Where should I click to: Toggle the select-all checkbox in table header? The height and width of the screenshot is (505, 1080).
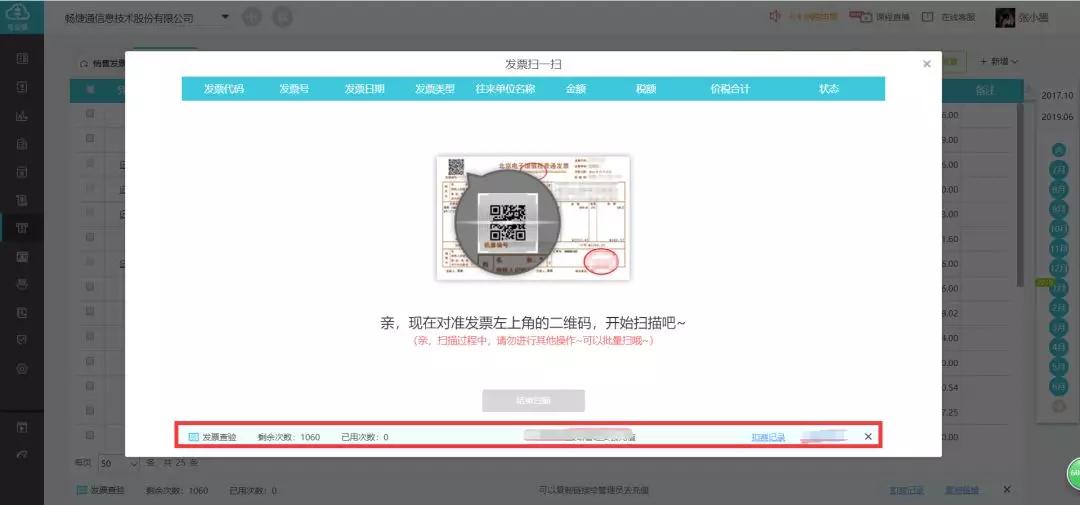point(90,90)
